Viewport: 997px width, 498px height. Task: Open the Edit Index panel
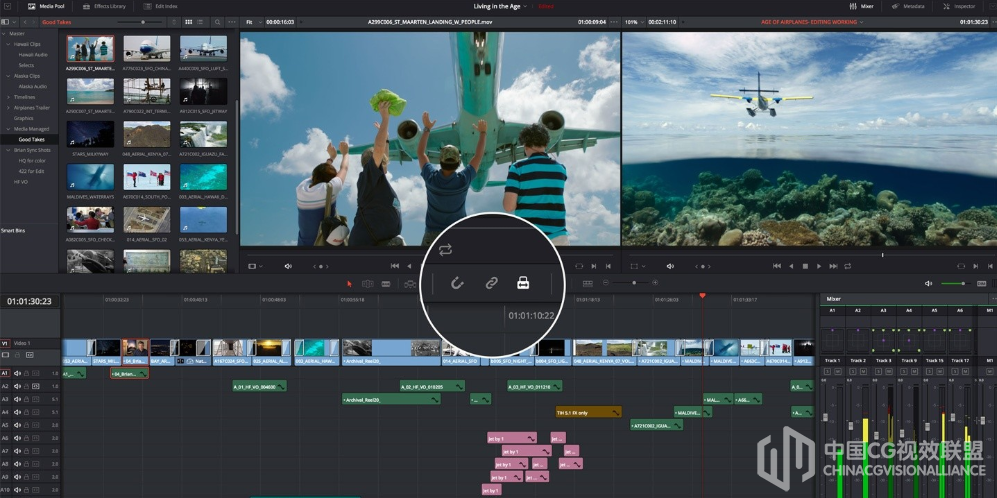[161, 6]
